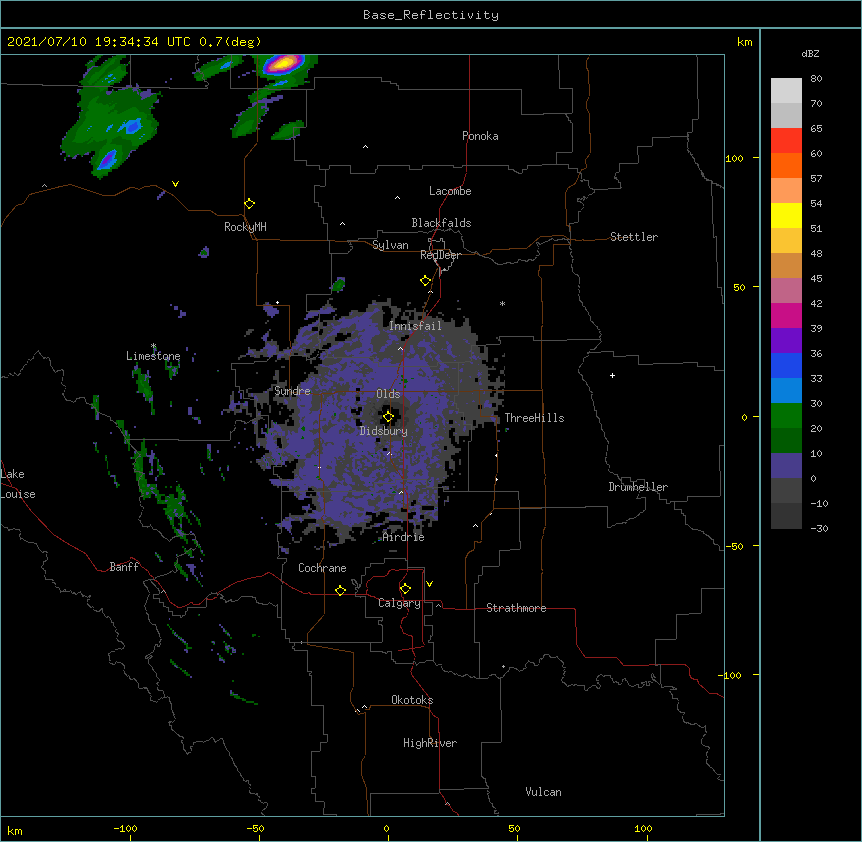Image resolution: width=862 pixels, height=842 pixels.
Task: Click the 80 value on dBZ legend
Action: point(816,79)
